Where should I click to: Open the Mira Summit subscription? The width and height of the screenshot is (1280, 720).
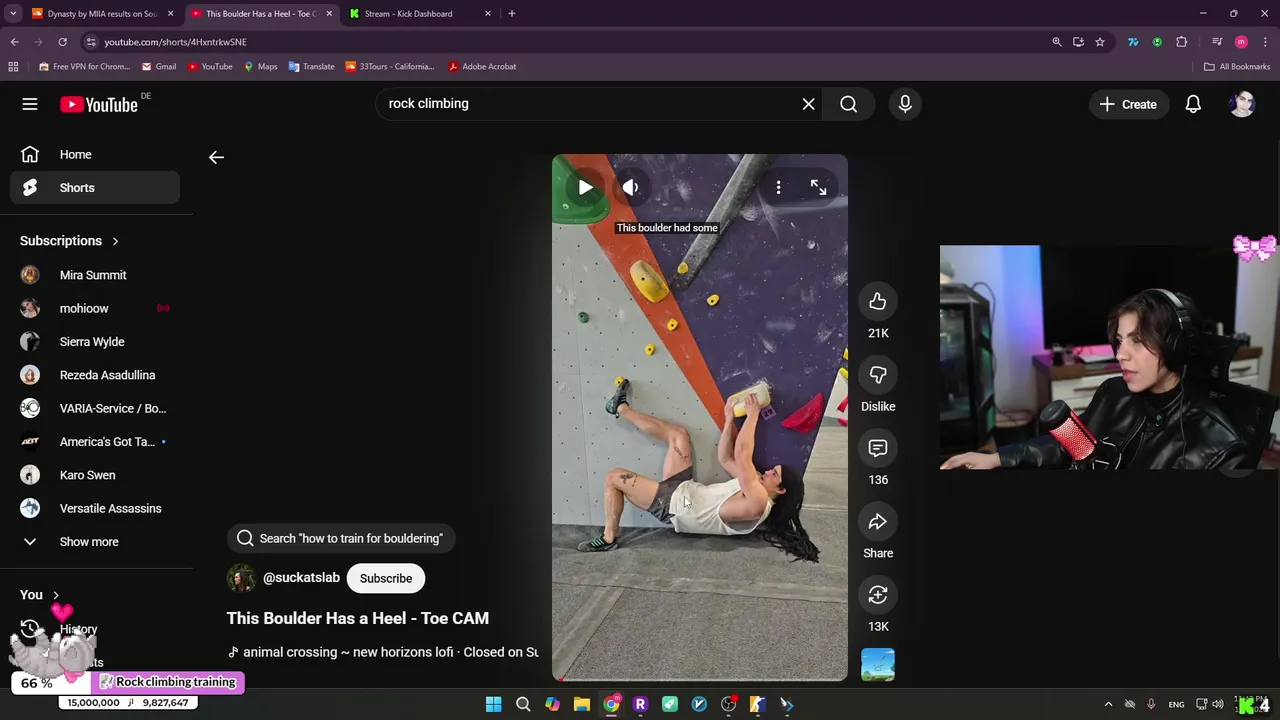point(95,275)
